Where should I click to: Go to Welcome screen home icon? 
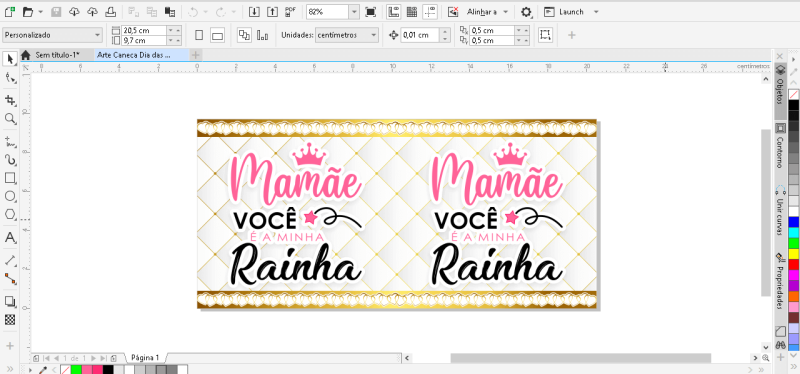coord(26,55)
